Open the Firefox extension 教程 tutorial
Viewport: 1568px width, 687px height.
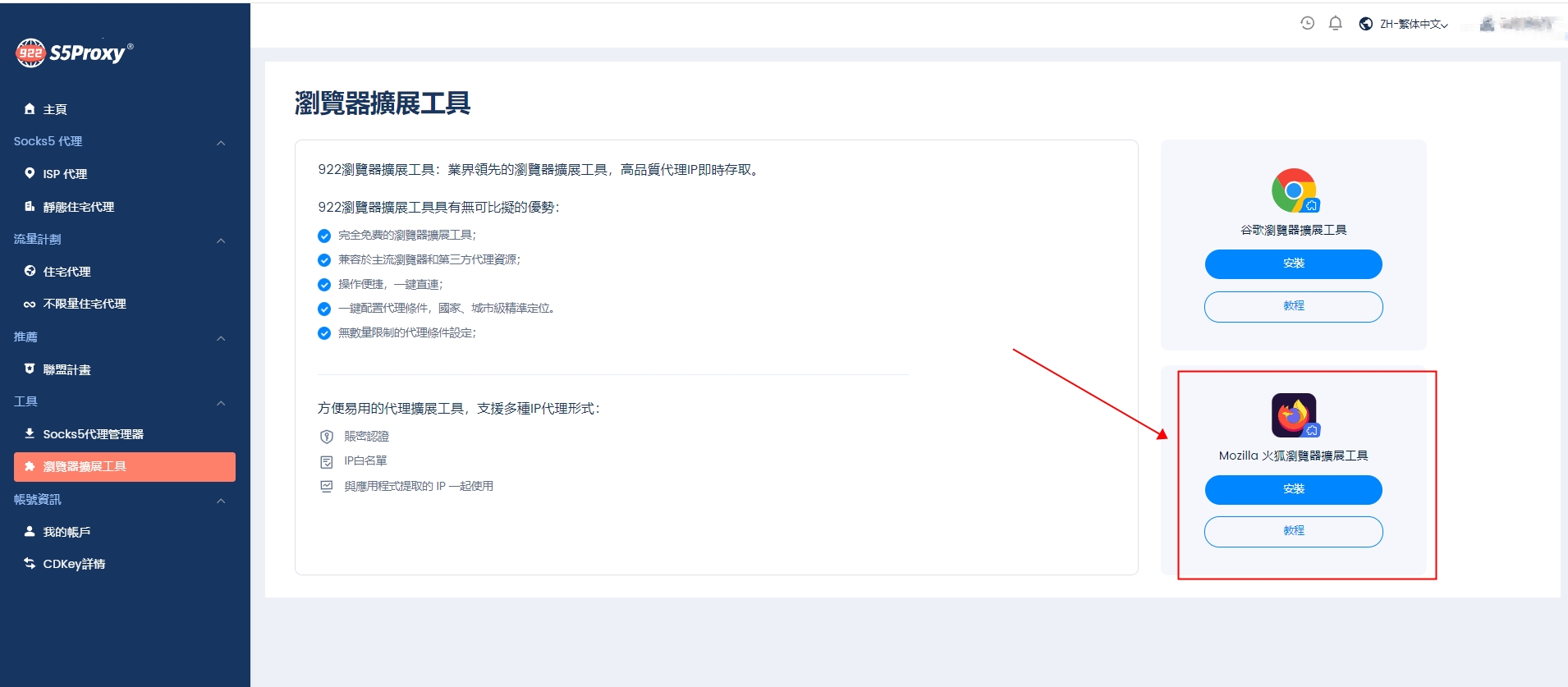tap(1293, 531)
